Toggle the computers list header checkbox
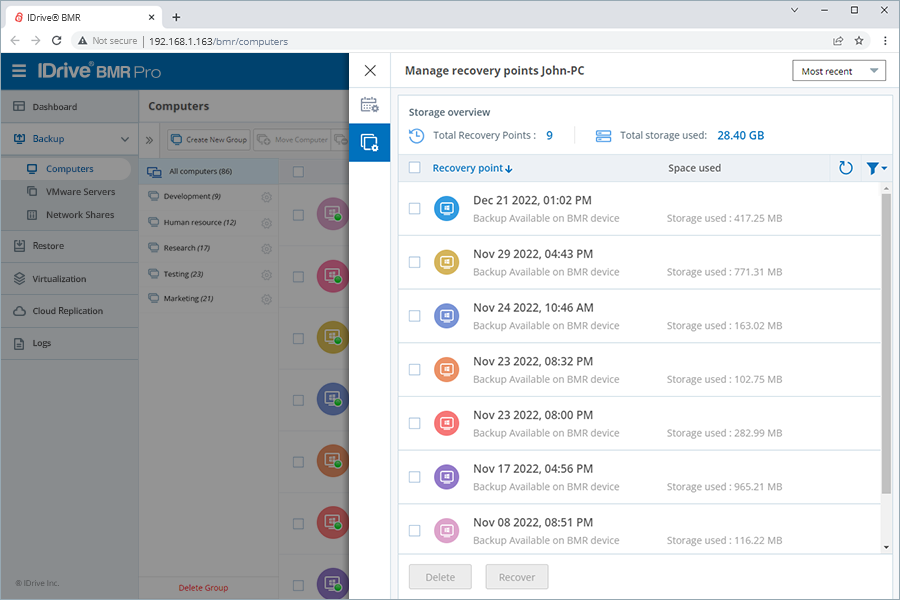The image size is (900, 600). [298, 172]
